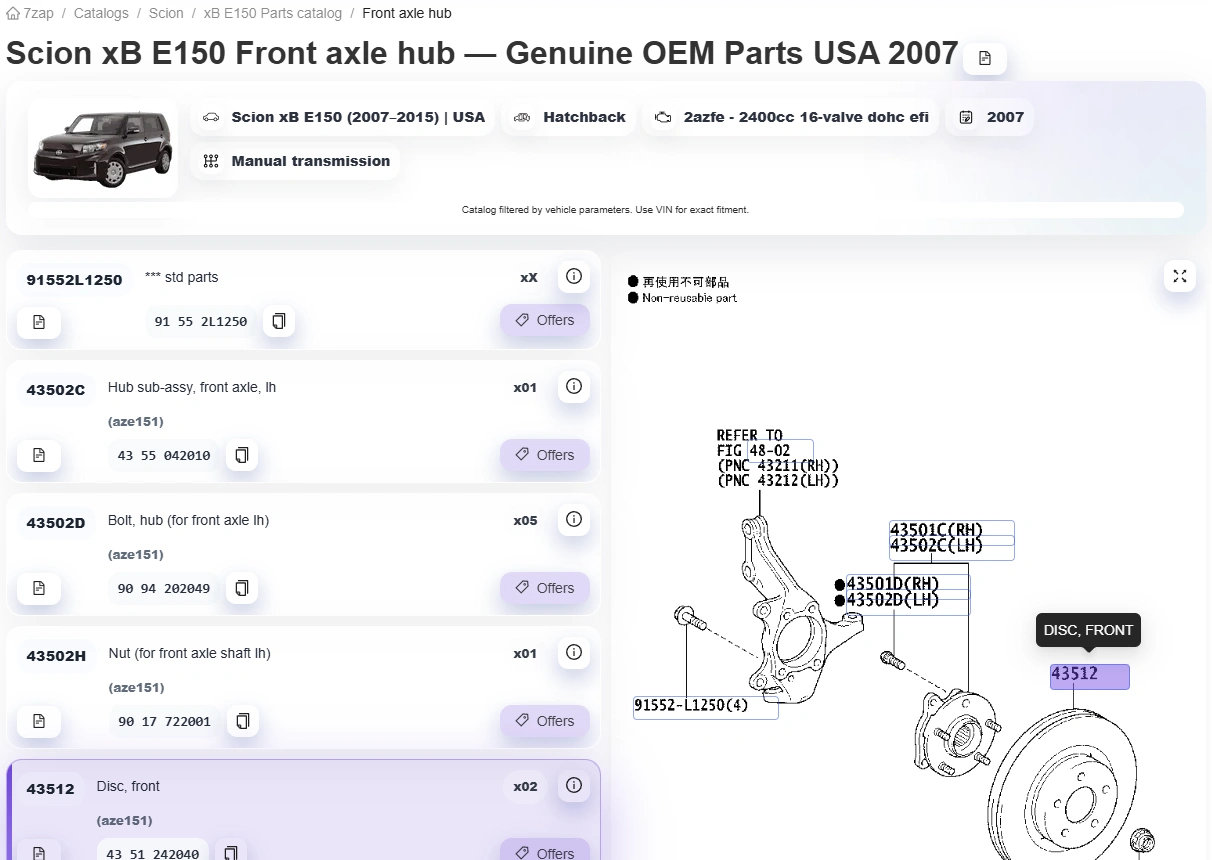Click the document icon beside page title
The width and height of the screenshot is (1212, 860).
[985, 58]
